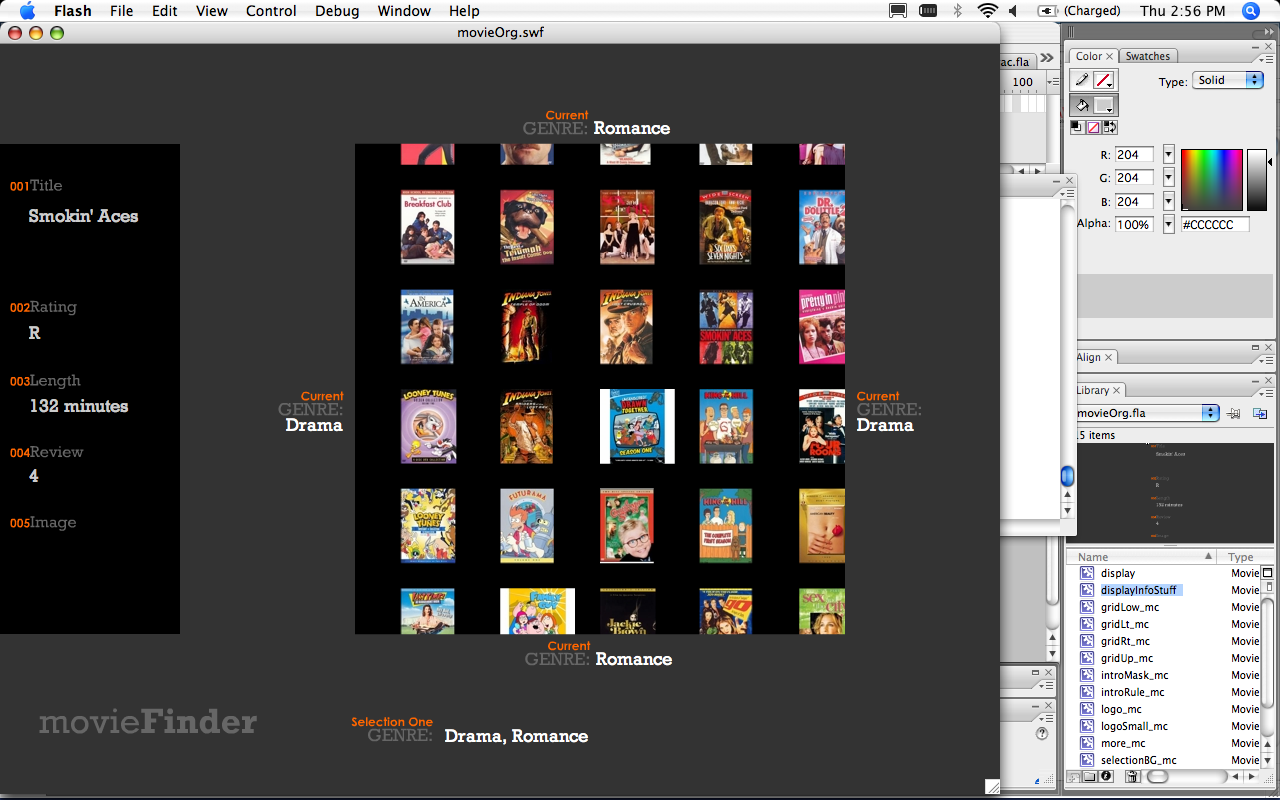The image size is (1280, 800).
Task: Click the no color icon
Action: [1093, 127]
